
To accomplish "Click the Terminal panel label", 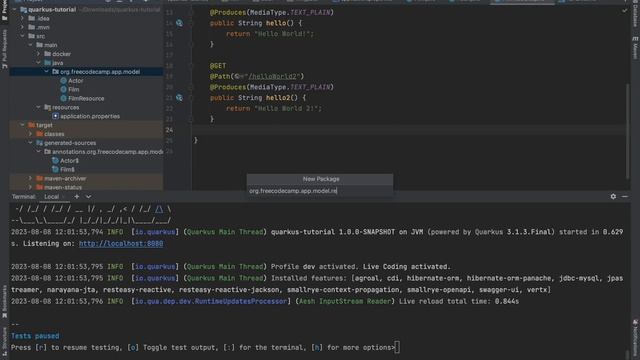I will tap(24, 196).
